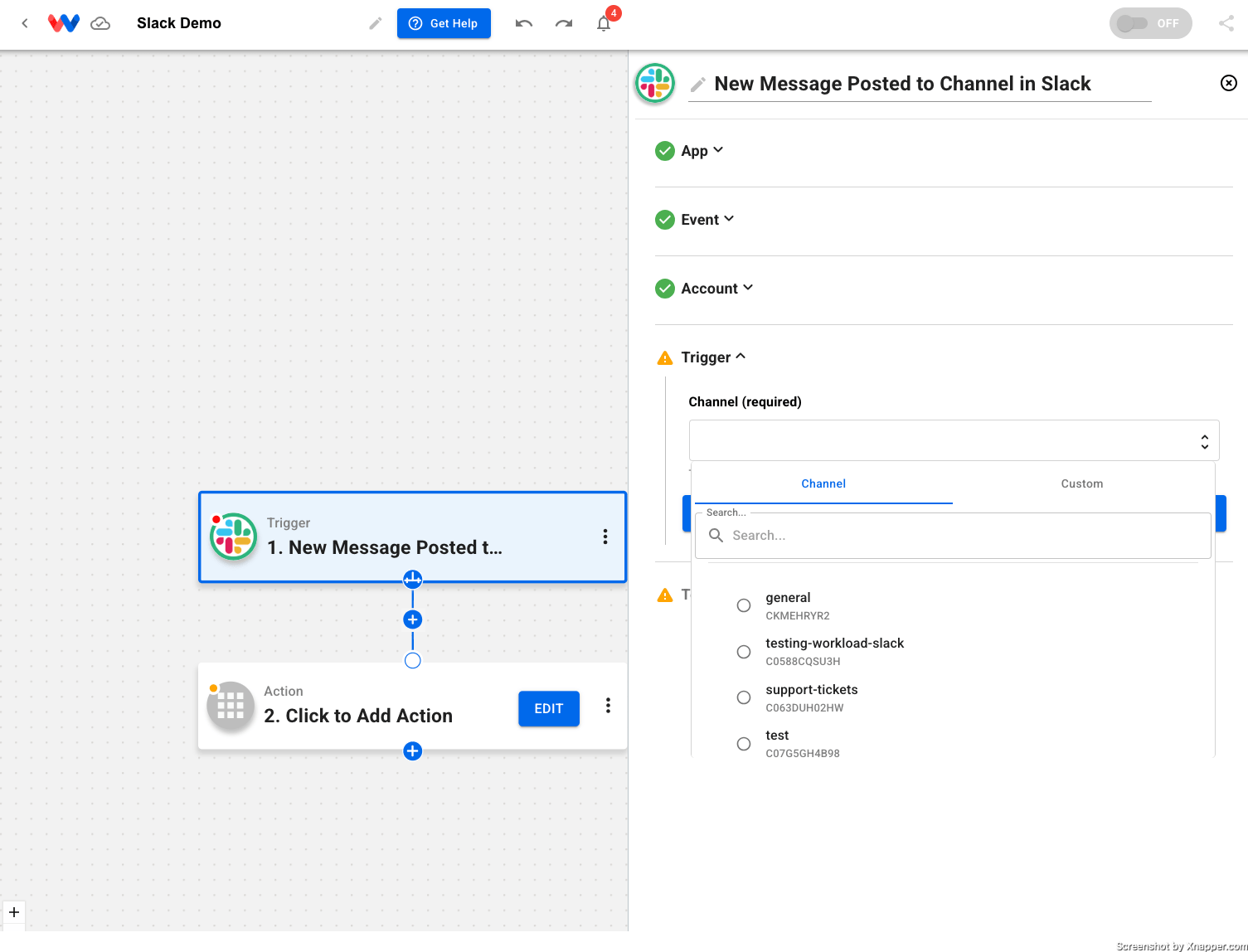Click the Slack Demo workflow title

pyautogui.click(x=179, y=23)
